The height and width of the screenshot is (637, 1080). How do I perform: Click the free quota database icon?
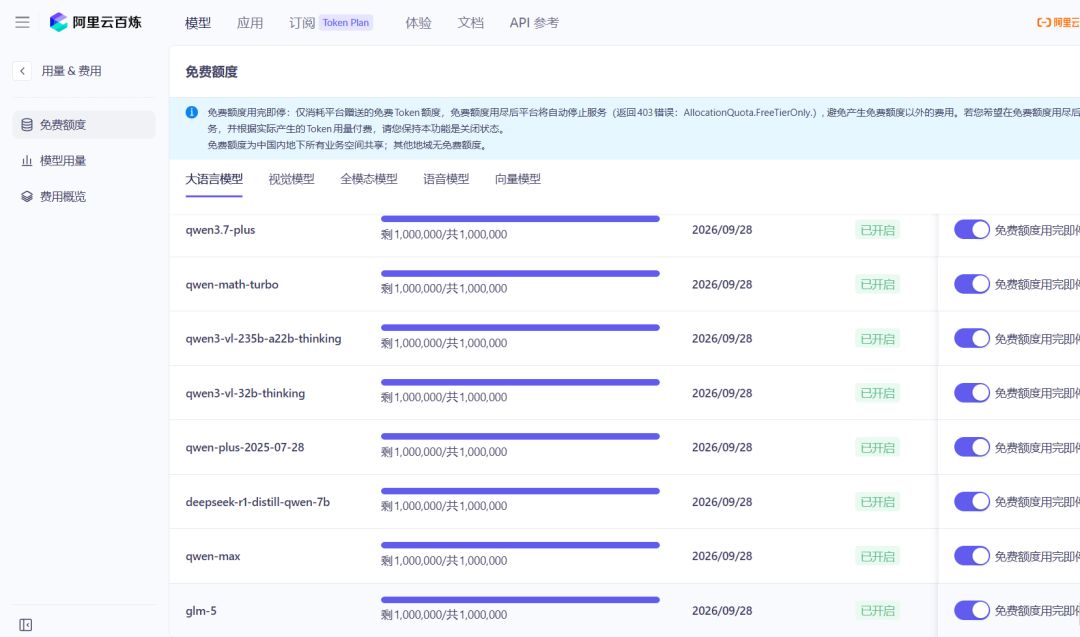point(27,125)
